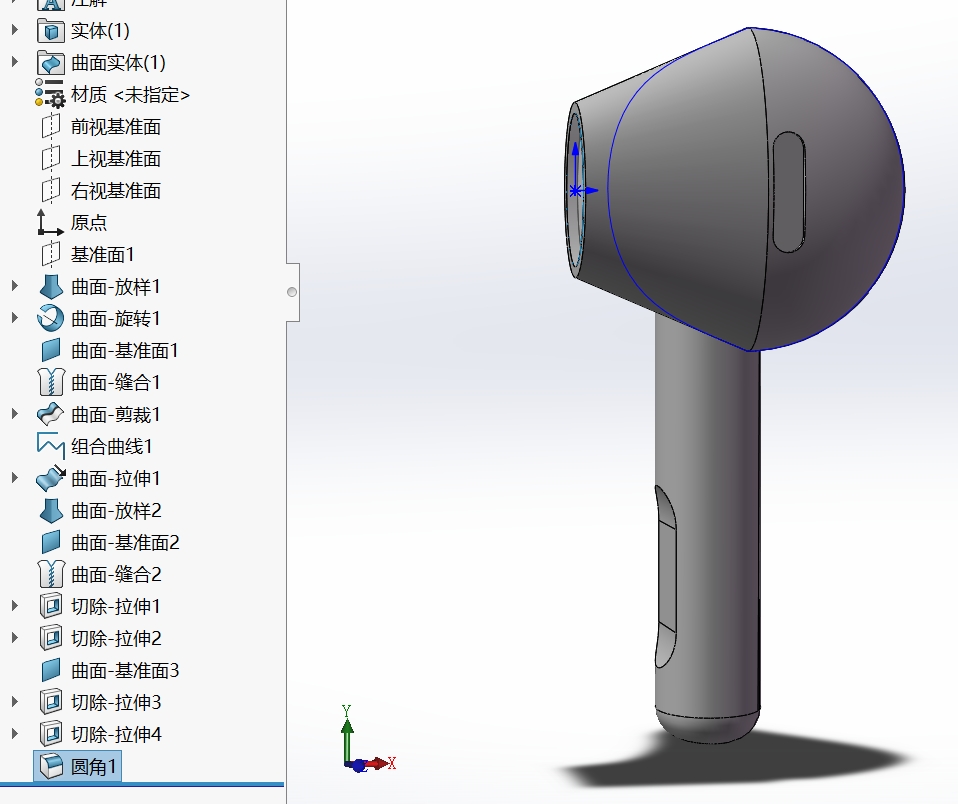Select the 曲面-放样2 label
The image size is (958, 804).
[115, 510]
